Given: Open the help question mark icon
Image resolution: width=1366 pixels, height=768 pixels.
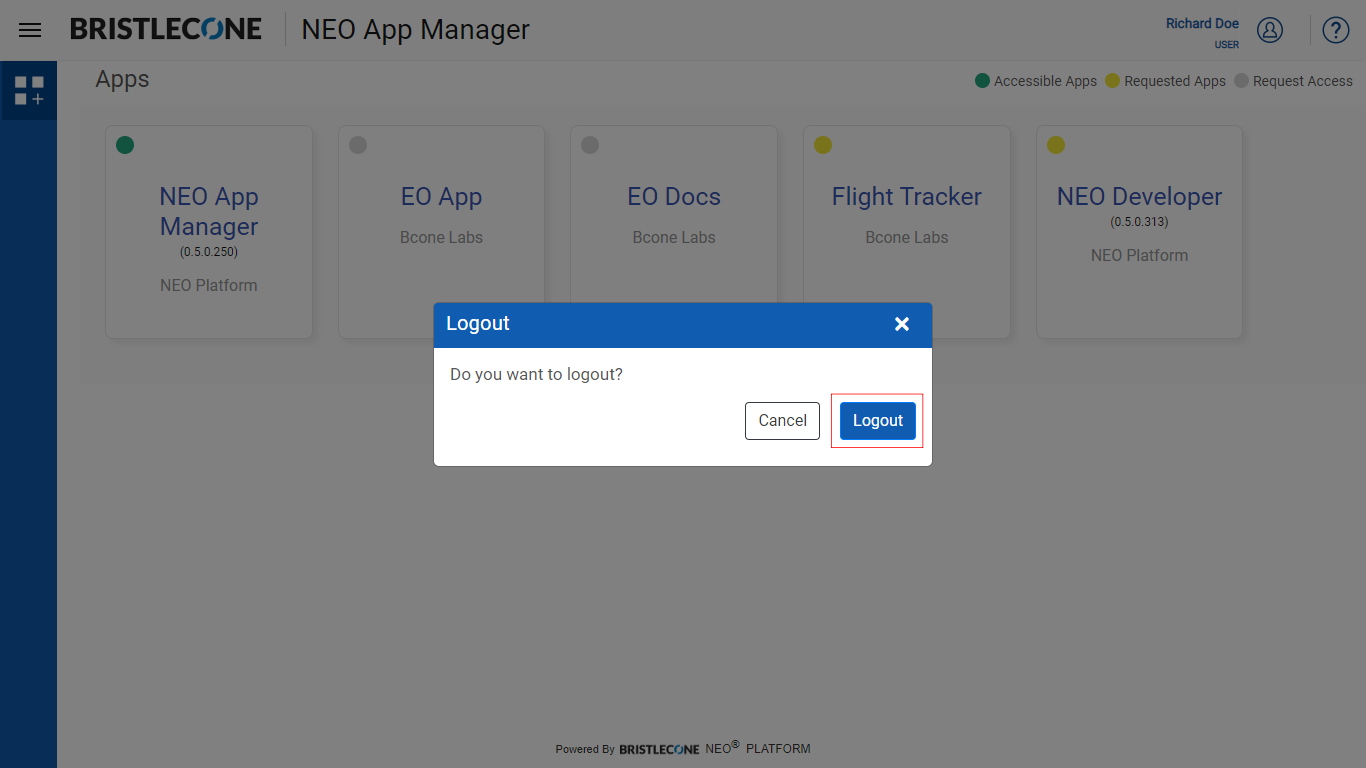Looking at the screenshot, I should point(1336,30).
